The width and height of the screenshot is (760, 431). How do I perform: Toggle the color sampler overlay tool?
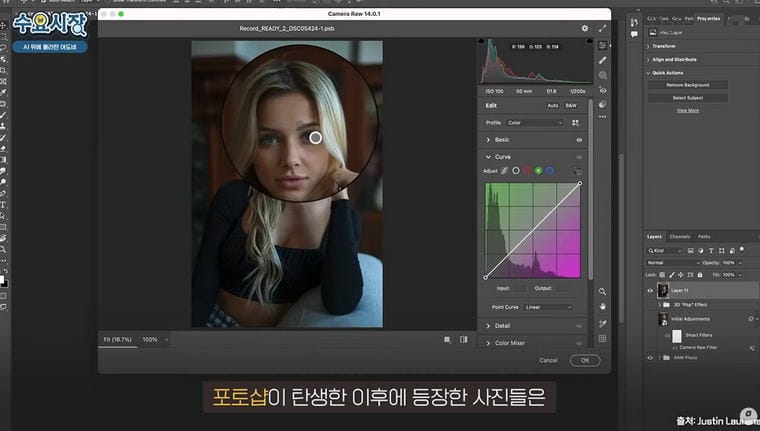click(x=602, y=323)
